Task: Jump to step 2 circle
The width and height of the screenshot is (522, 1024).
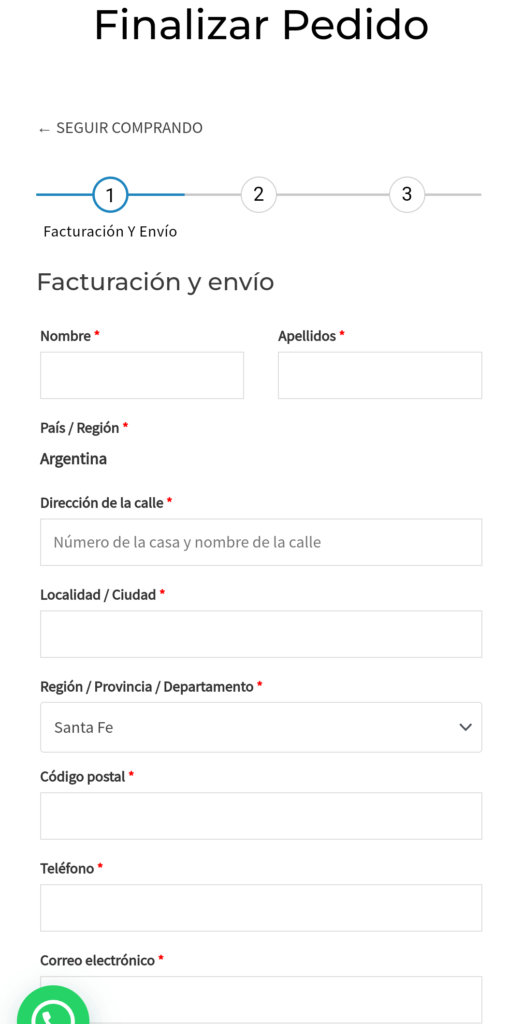Action: click(259, 195)
